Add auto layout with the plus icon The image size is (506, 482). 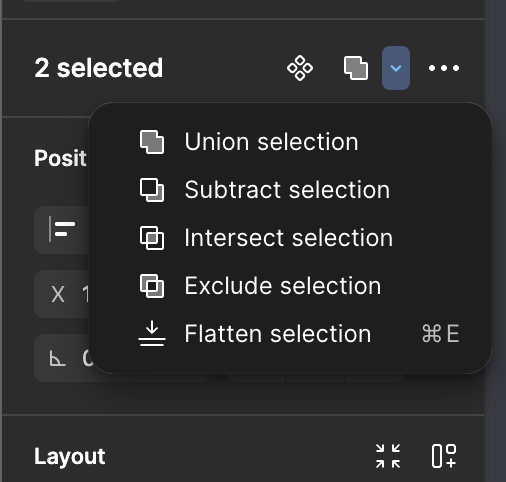[x=444, y=456]
